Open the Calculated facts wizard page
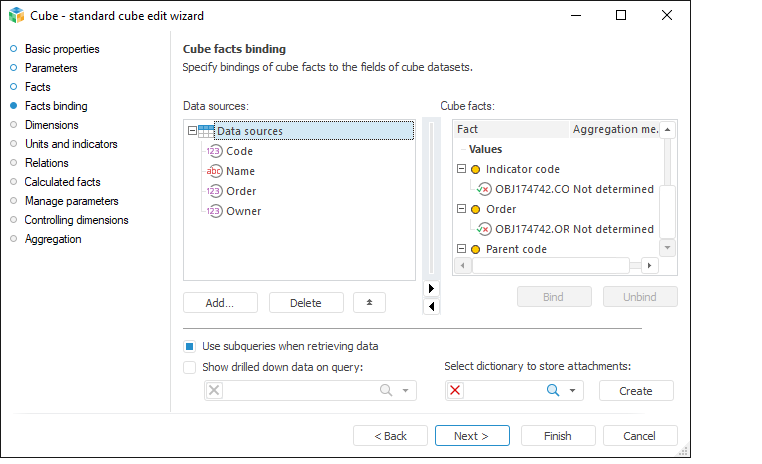 [62, 182]
